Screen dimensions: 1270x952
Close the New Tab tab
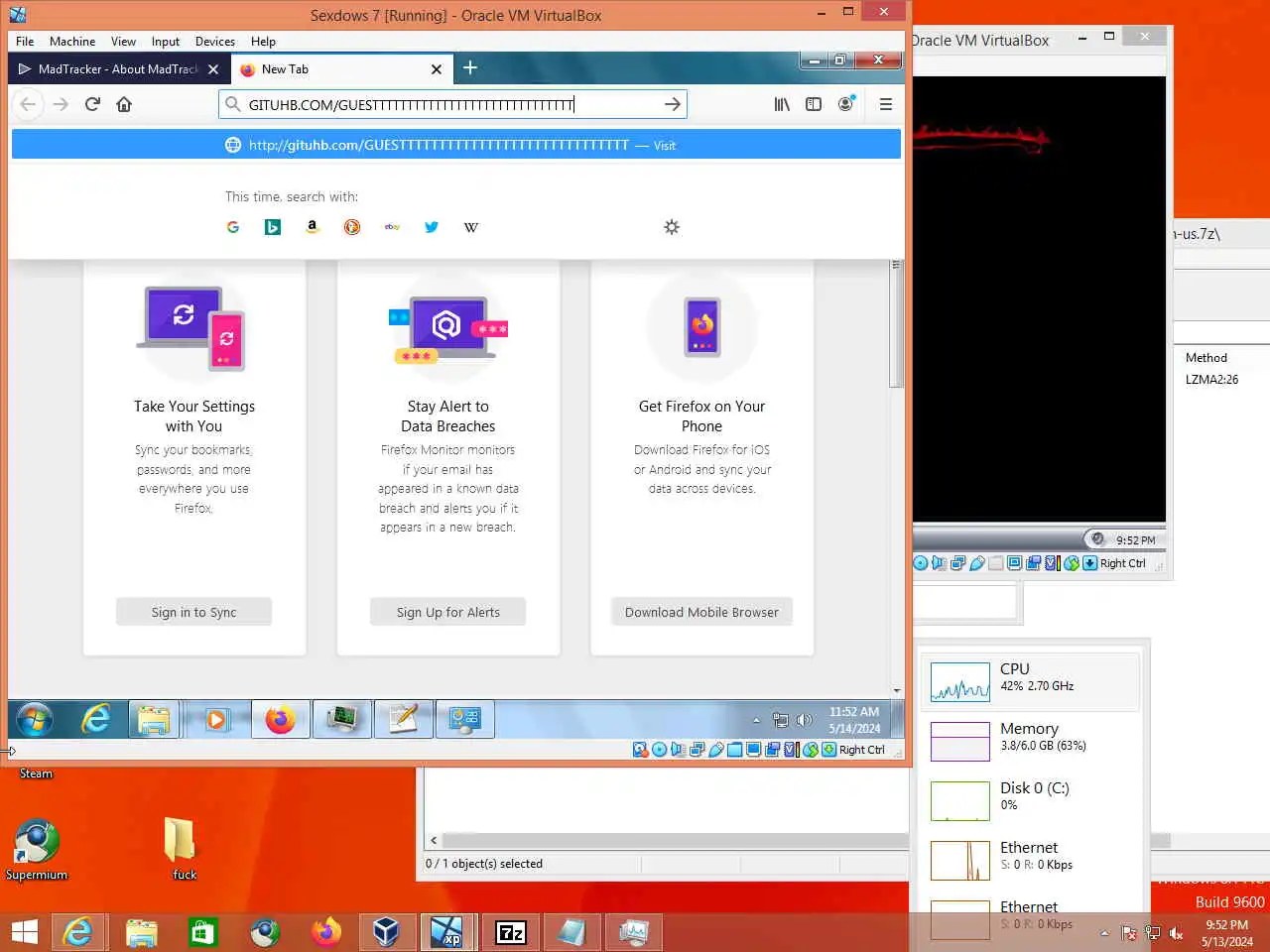point(437,69)
